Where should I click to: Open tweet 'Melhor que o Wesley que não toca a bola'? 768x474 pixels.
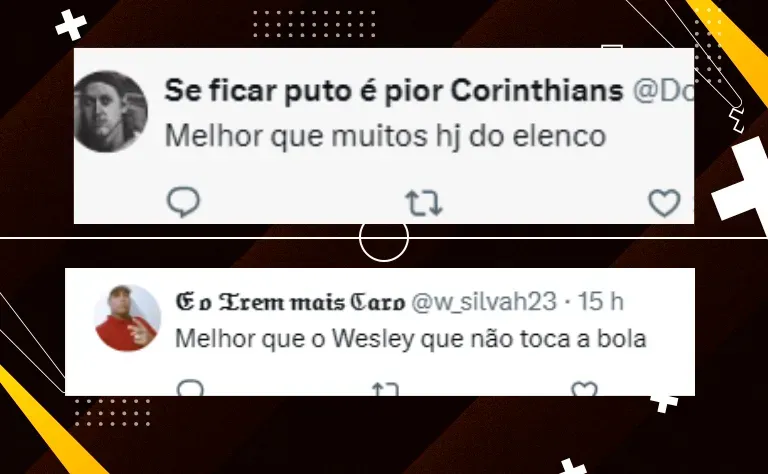(411, 339)
